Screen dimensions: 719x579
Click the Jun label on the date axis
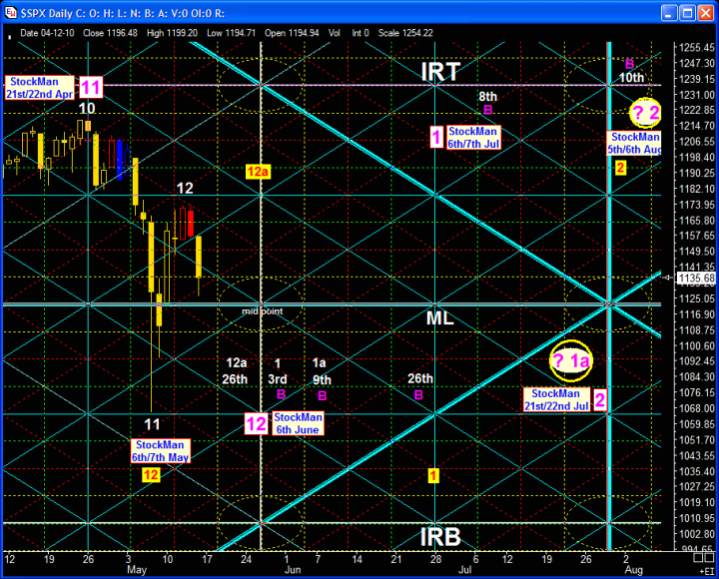[292, 570]
